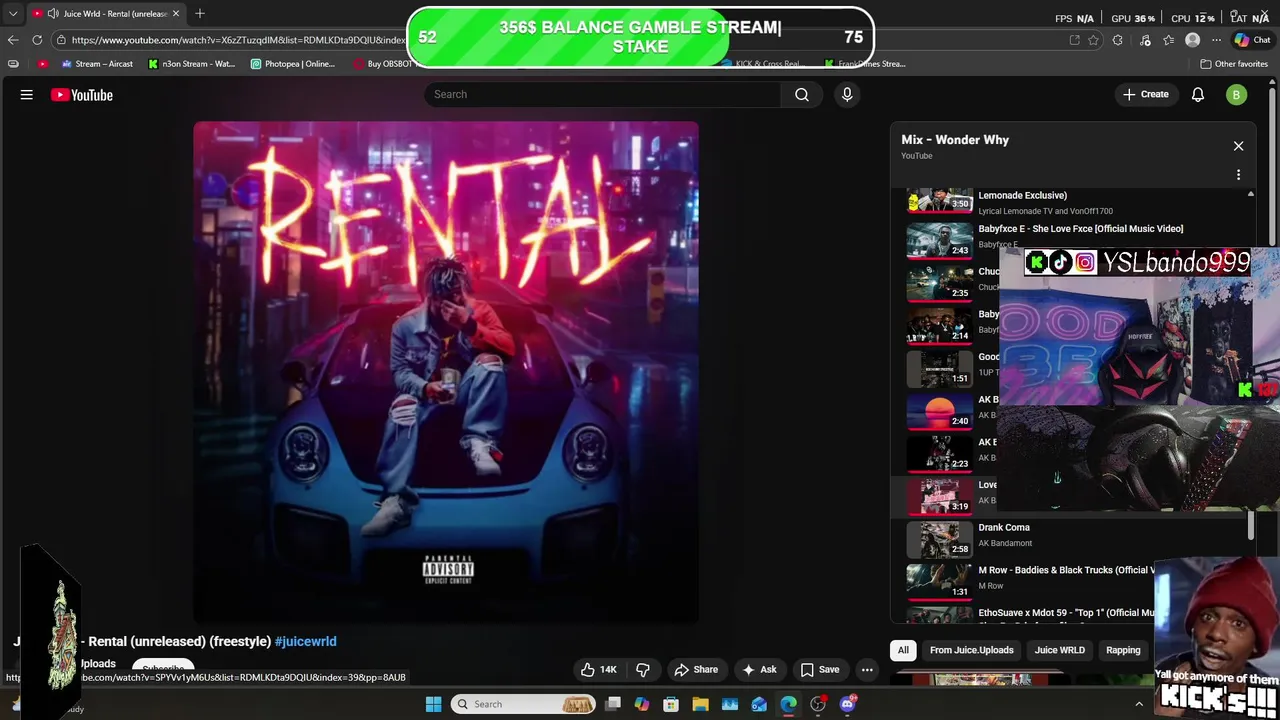
Task: Start voice search with the microphone icon
Action: pos(847,94)
